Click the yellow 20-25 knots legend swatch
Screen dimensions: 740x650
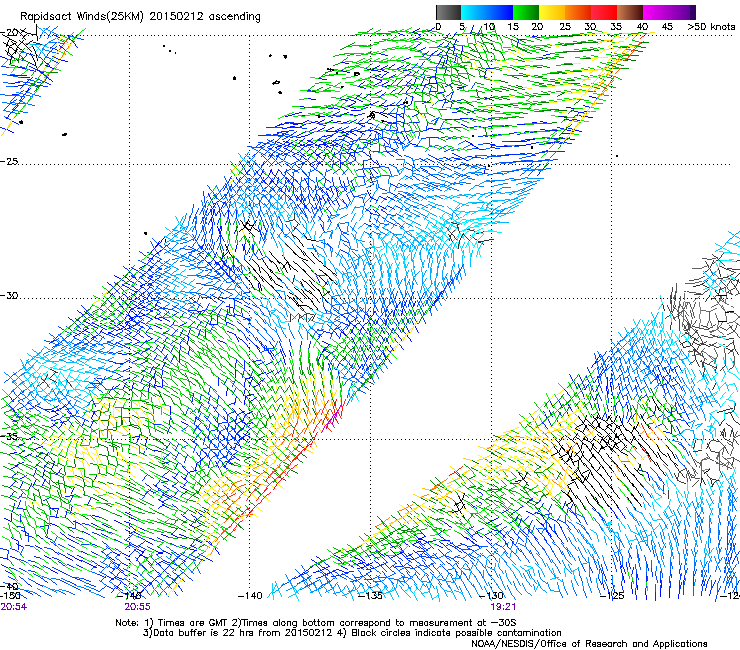552,12
